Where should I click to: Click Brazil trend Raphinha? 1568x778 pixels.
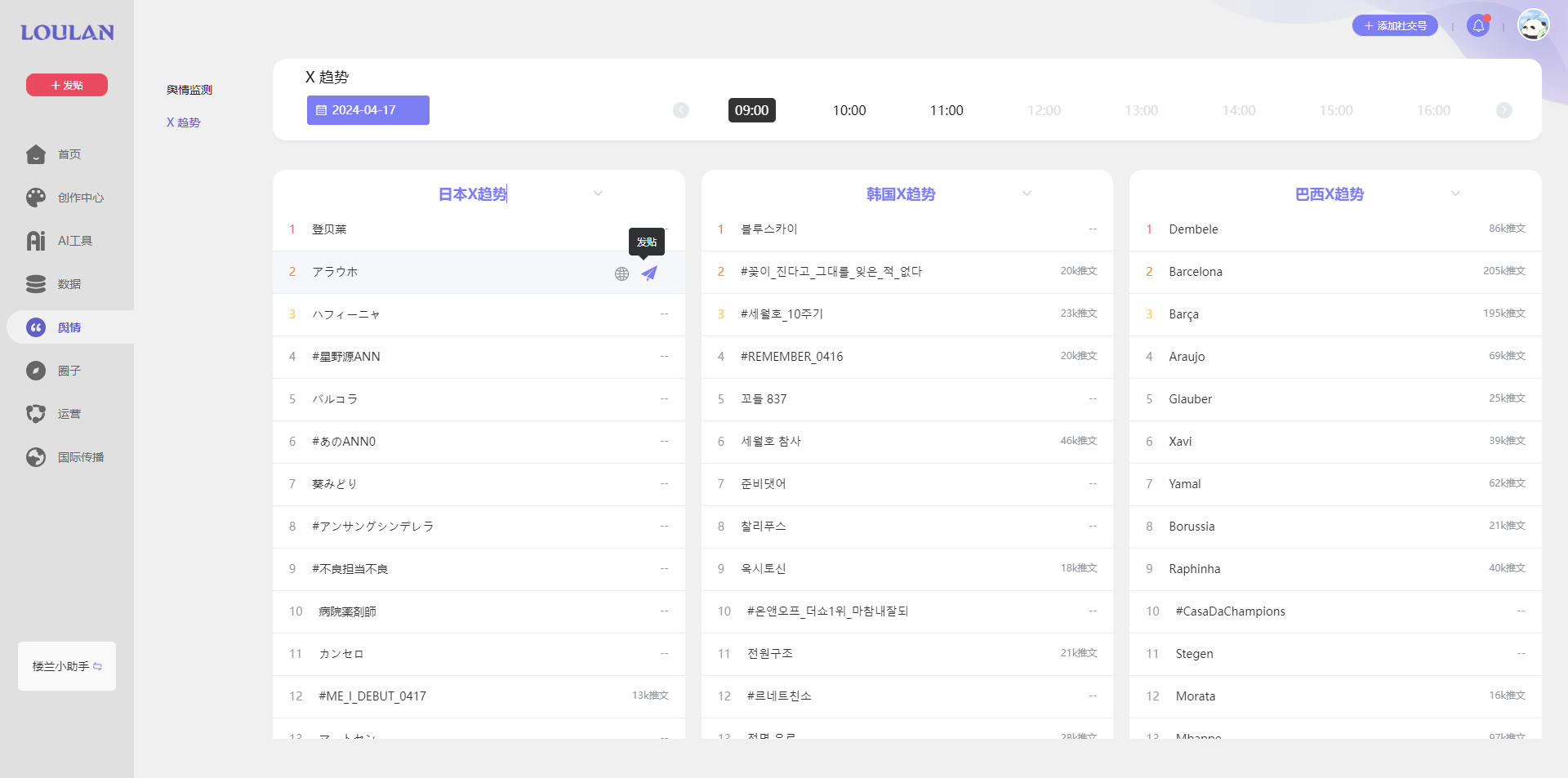[x=1194, y=569]
